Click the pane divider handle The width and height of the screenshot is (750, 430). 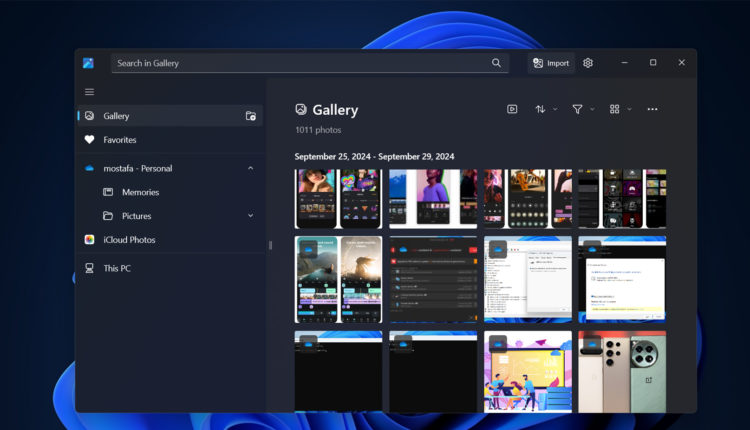coord(270,245)
